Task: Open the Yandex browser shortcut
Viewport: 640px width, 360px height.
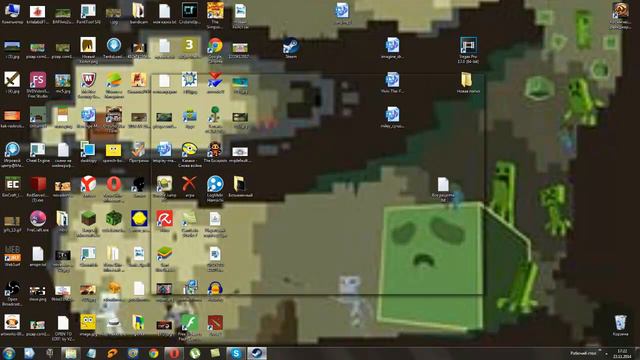Action: (88, 184)
